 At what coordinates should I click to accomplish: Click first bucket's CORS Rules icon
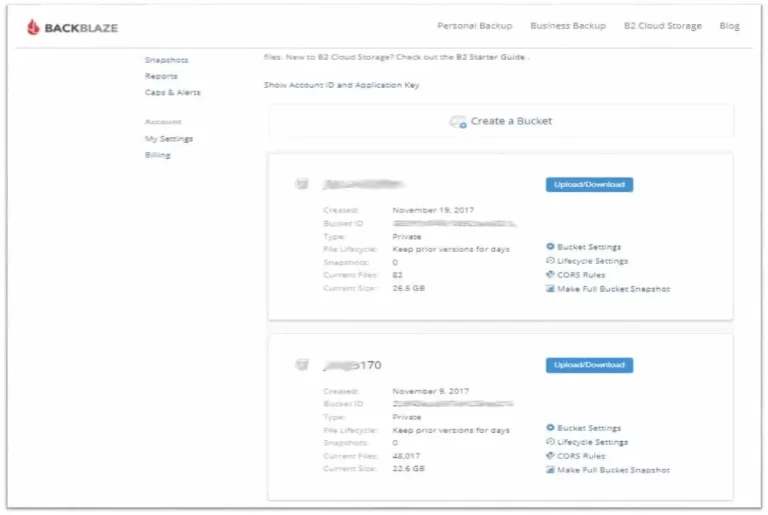coord(550,274)
